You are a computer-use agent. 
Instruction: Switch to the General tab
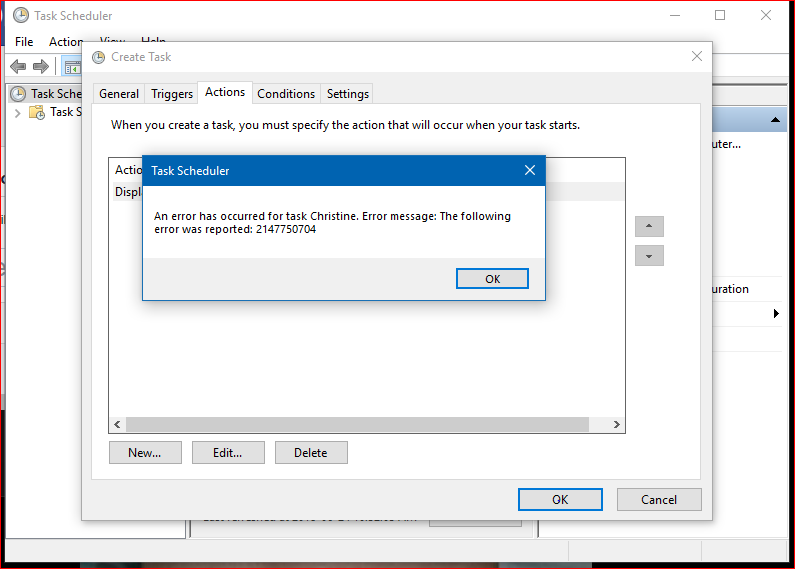(119, 94)
